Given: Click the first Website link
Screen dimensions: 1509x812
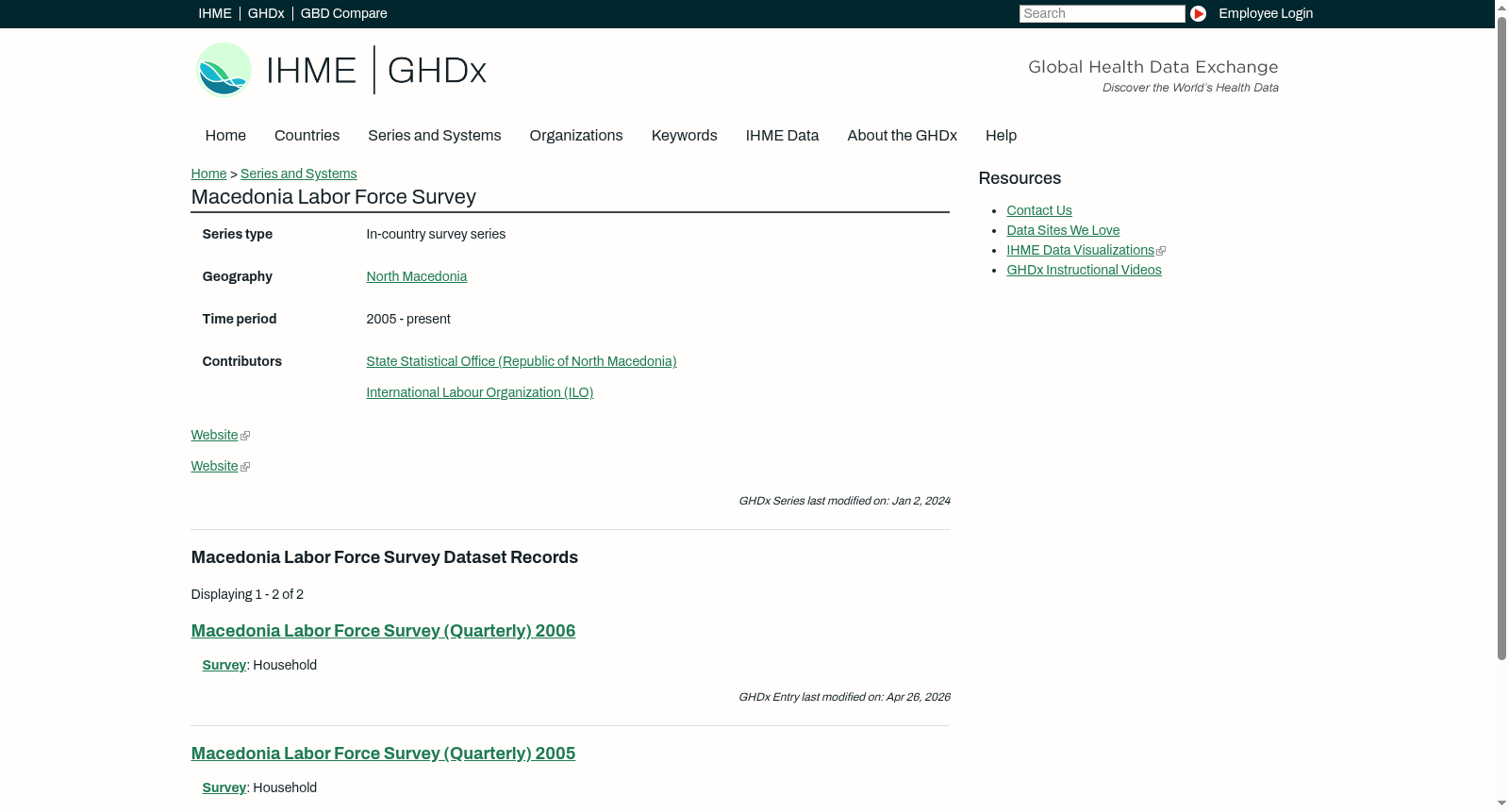Looking at the screenshot, I should point(214,435).
